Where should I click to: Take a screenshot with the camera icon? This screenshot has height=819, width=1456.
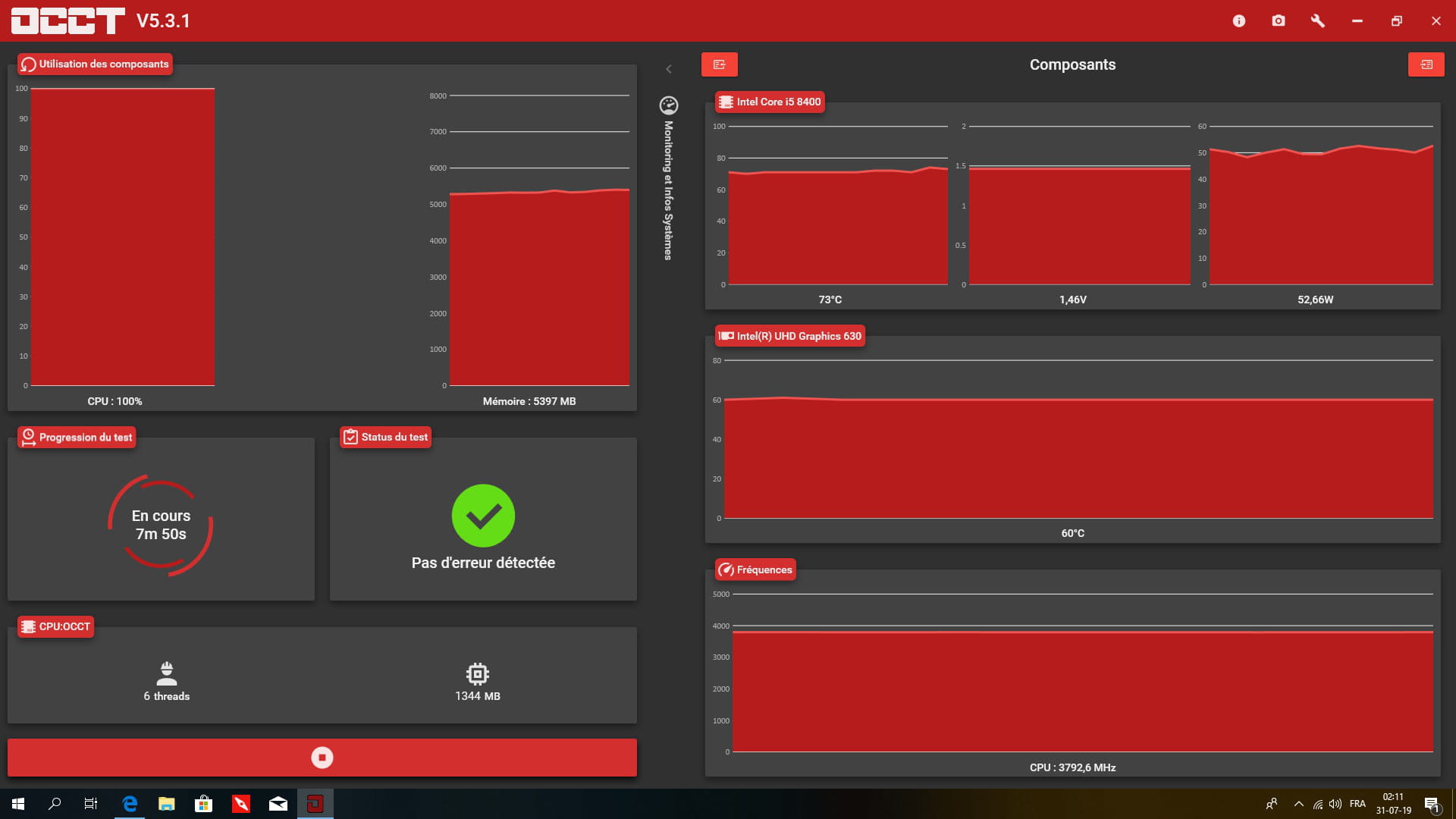pyautogui.click(x=1279, y=21)
